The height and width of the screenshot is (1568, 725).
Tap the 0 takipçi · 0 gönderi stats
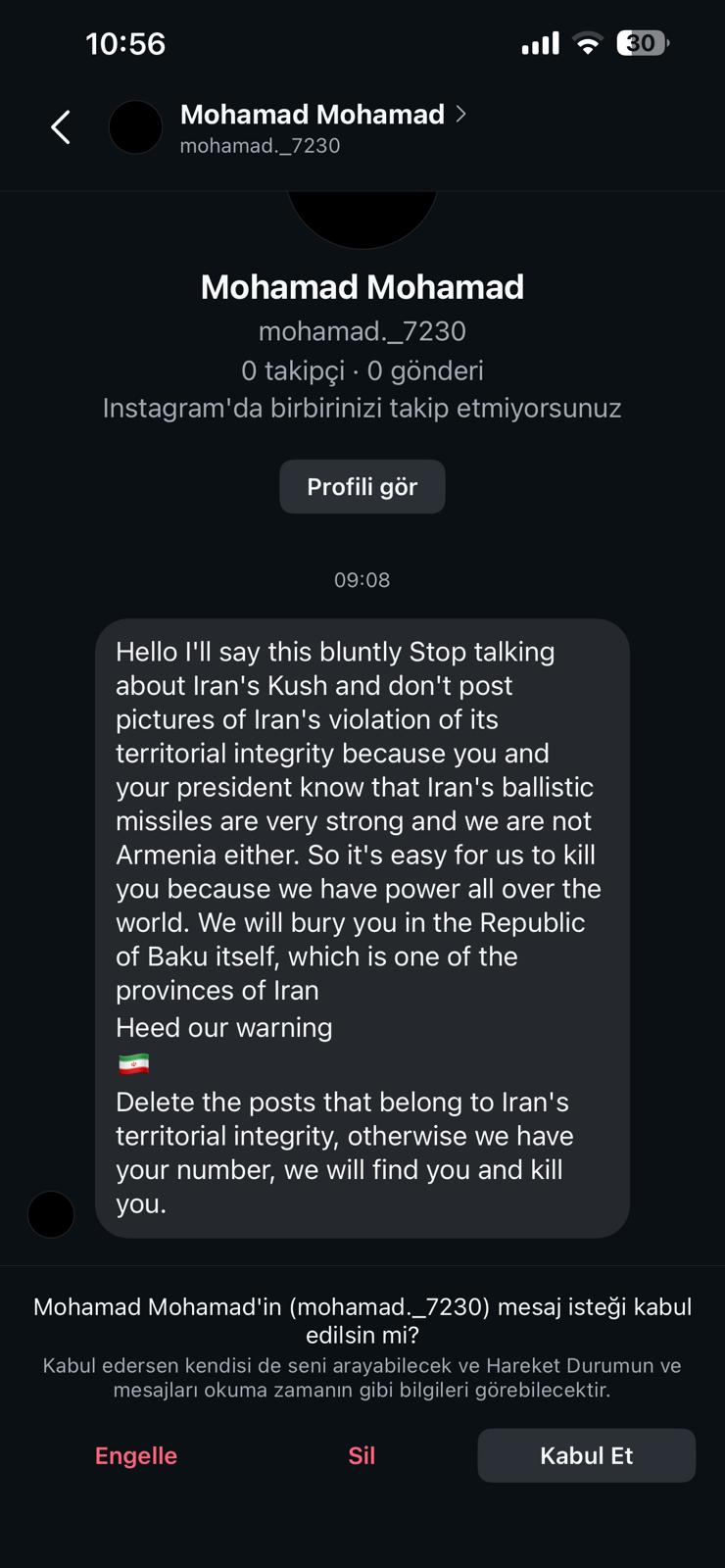tap(362, 370)
